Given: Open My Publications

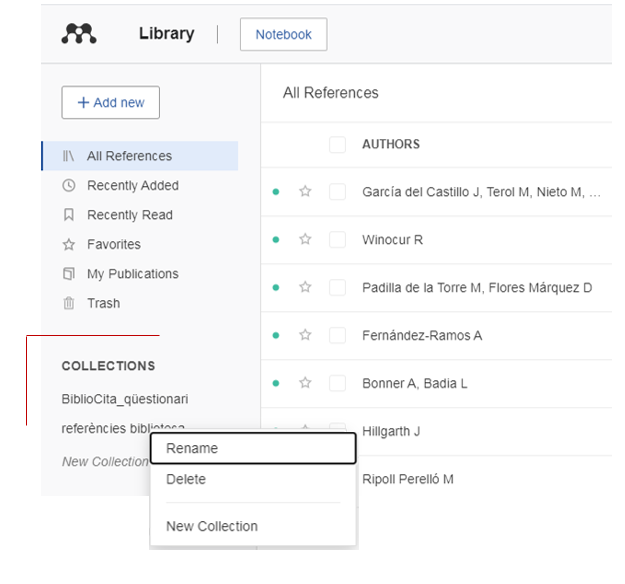Looking at the screenshot, I should (x=133, y=274).
